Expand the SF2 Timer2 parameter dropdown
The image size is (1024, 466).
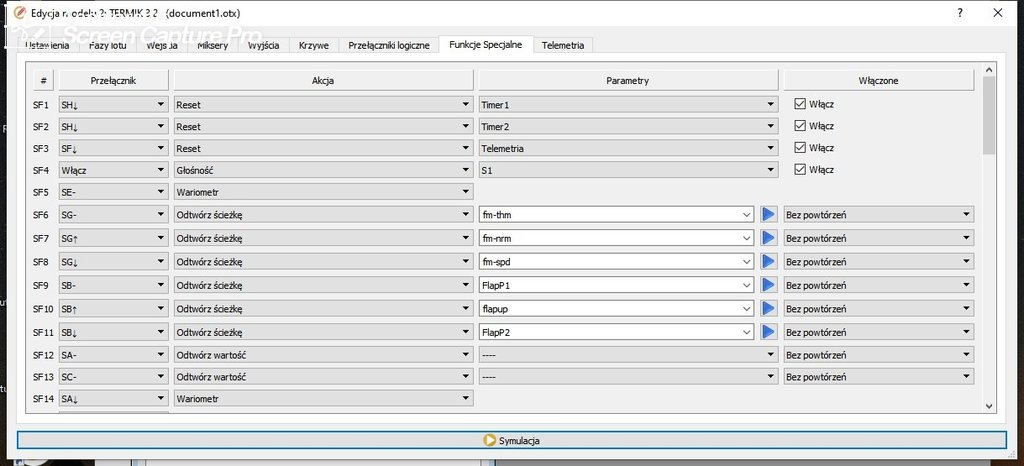627,126
